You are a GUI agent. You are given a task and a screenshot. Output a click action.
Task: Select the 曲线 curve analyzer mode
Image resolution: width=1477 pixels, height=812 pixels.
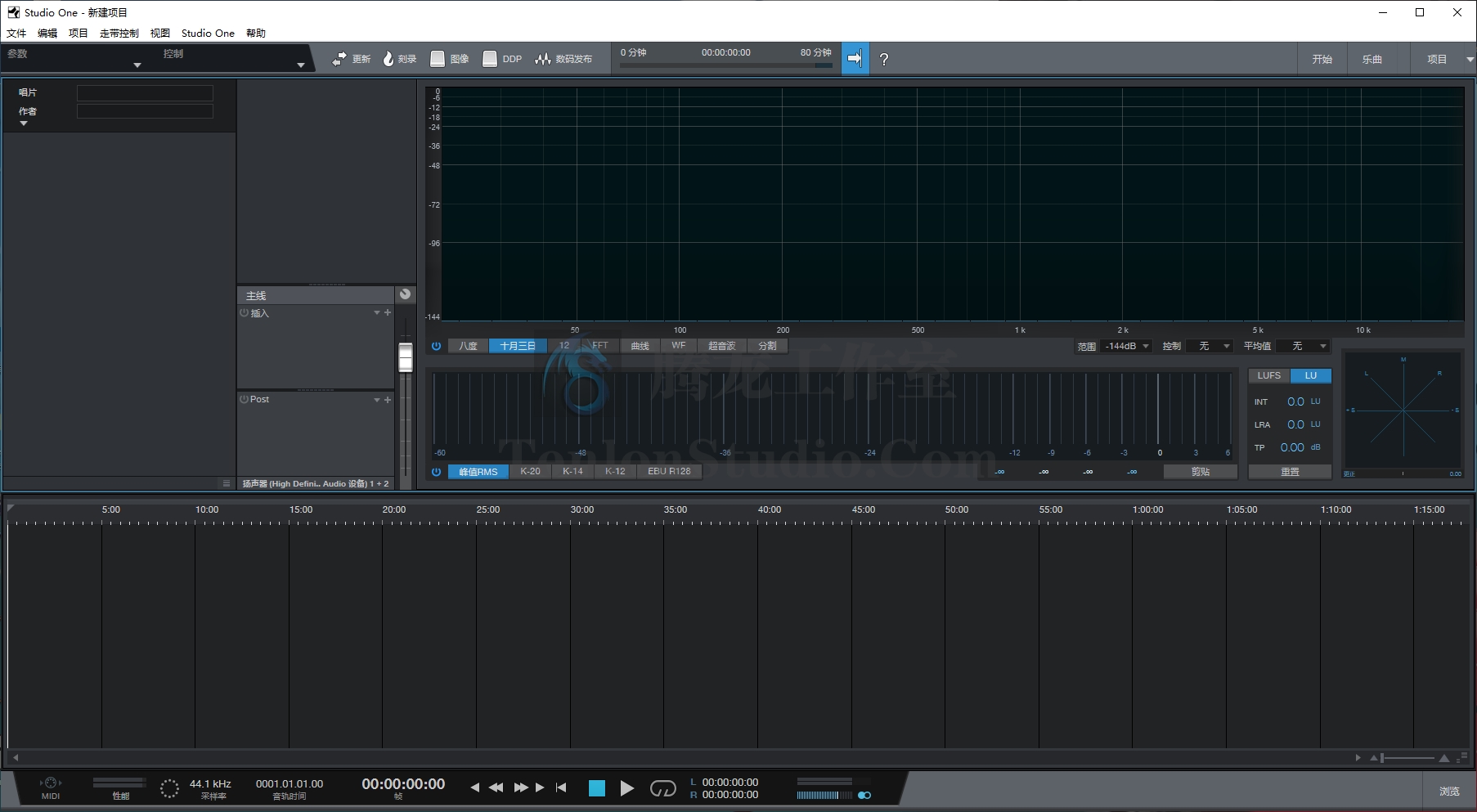point(640,346)
